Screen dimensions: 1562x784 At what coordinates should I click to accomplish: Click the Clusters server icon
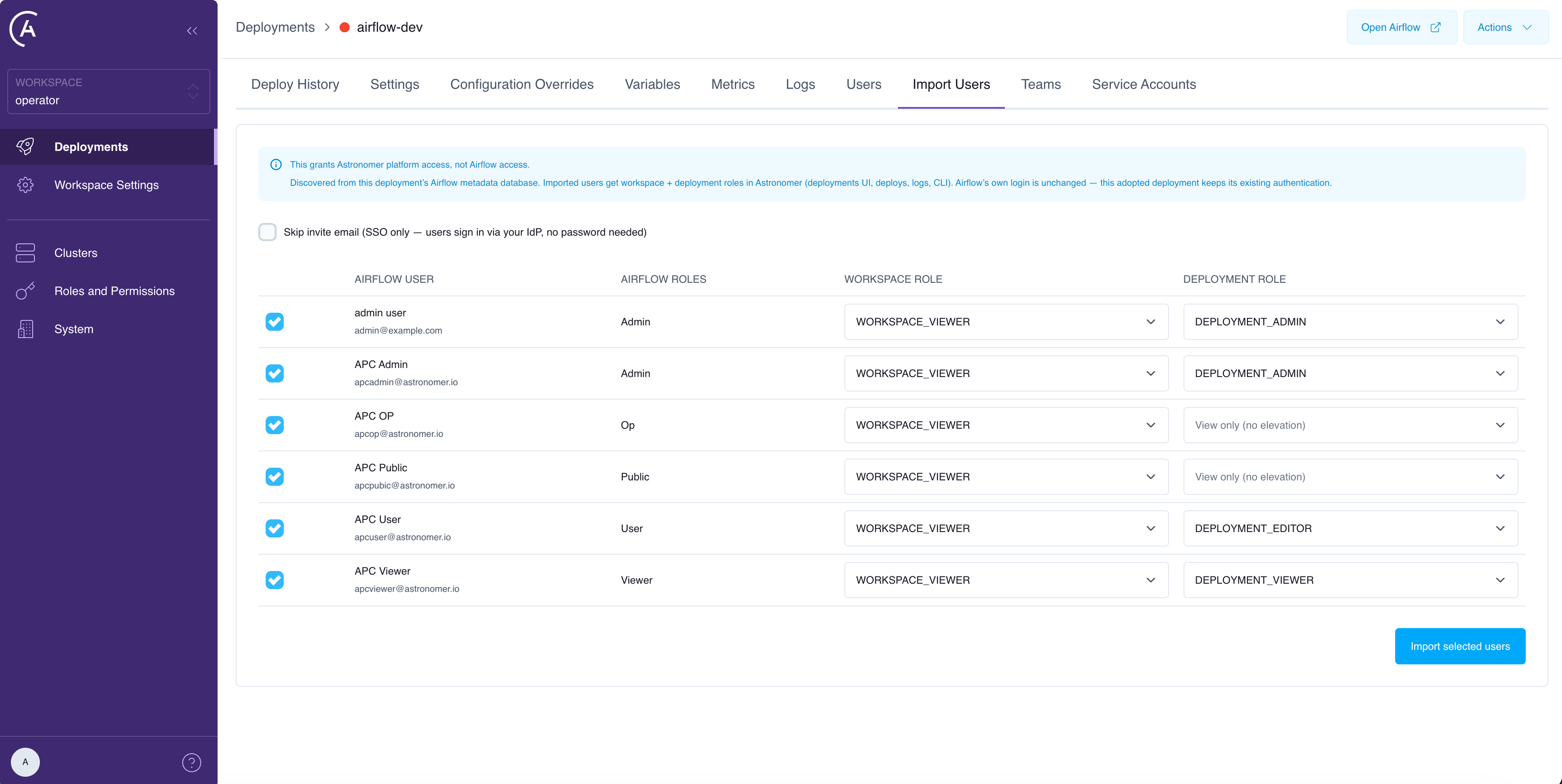pos(25,253)
